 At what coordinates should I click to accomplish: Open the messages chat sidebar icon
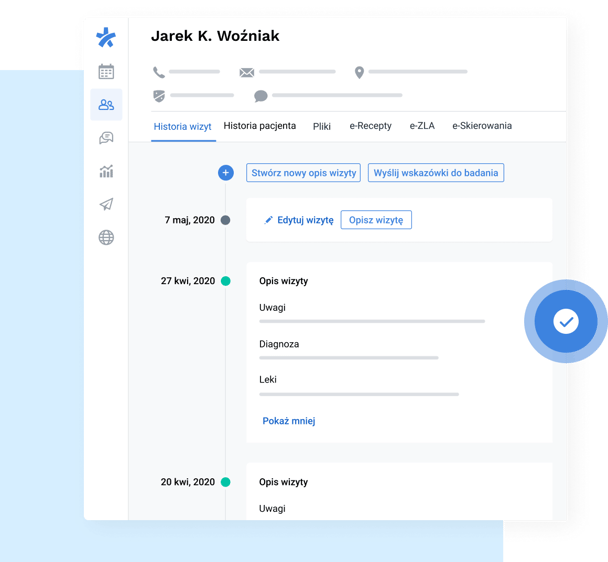click(106, 139)
